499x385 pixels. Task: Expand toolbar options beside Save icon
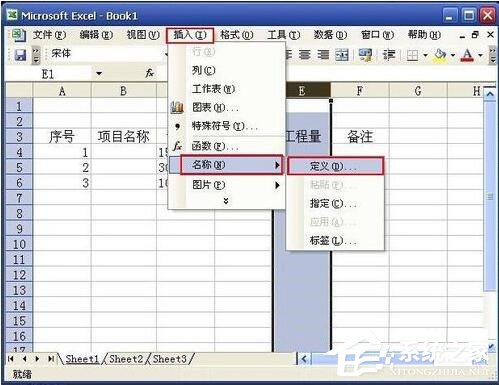point(36,55)
